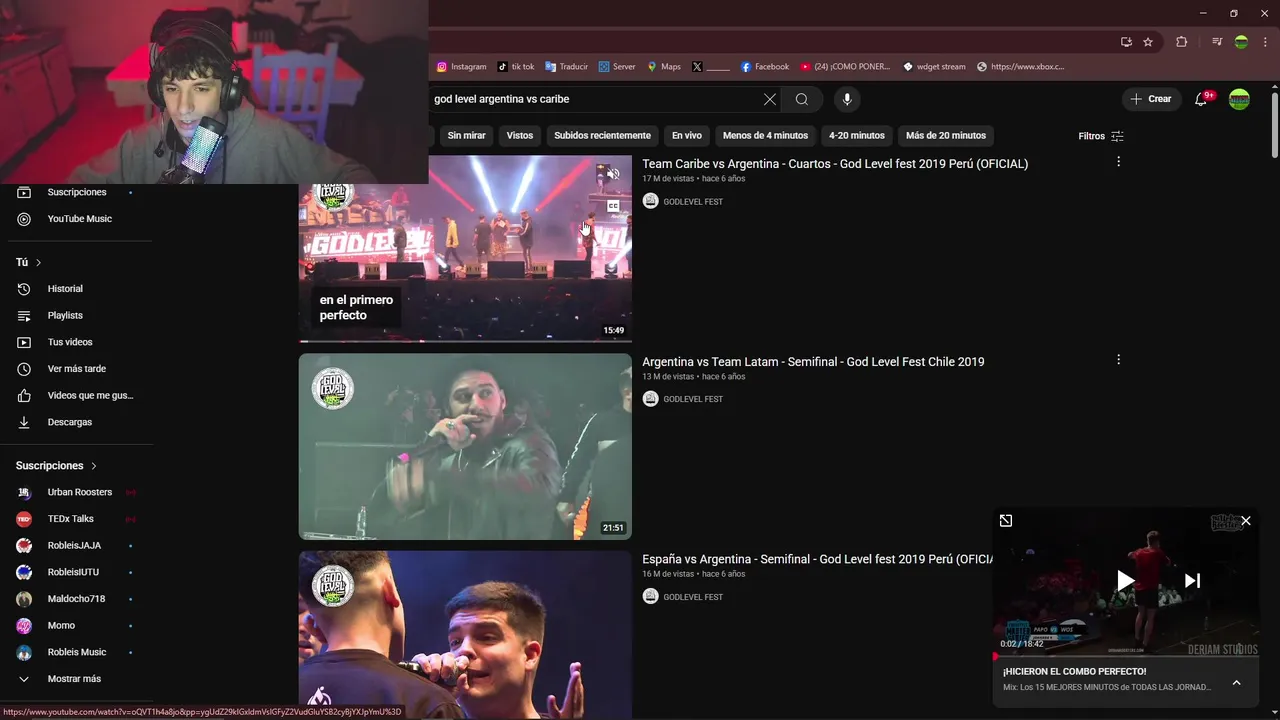Select the En vivo filter chip
The width and height of the screenshot is (1280, 720).
point(687,135)
